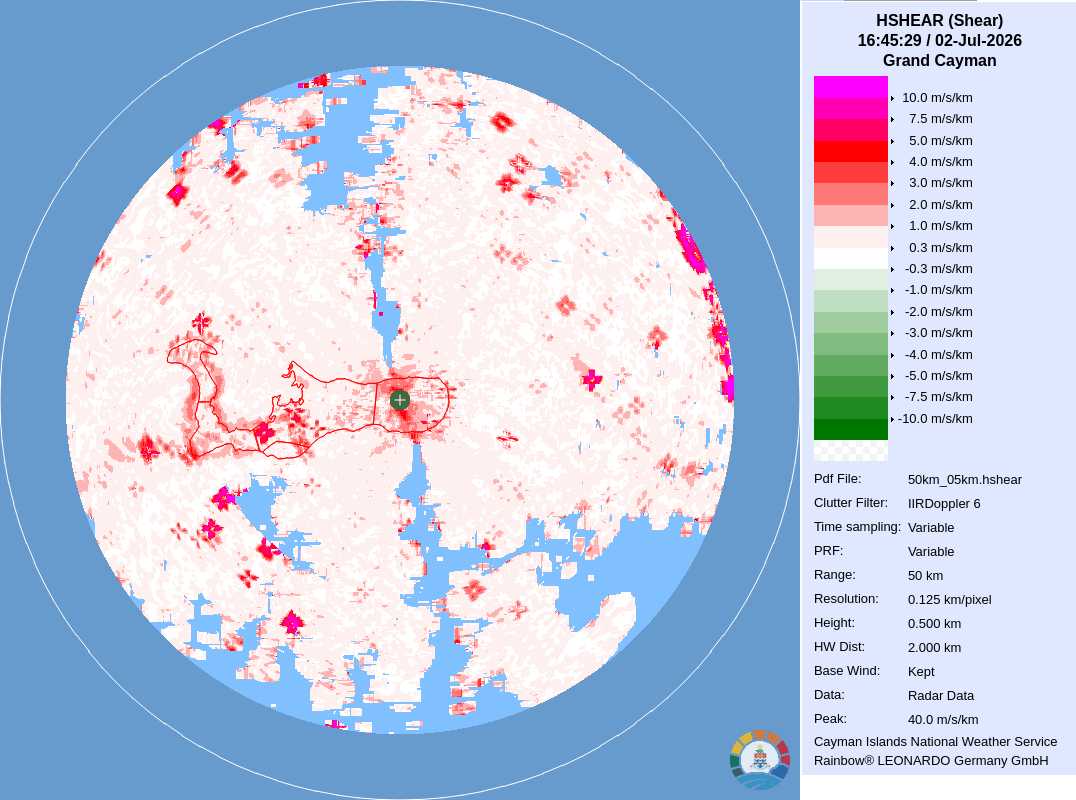The width and height of the screenshot is (1076, 800).
Task: Click the arrow marker beside 5.0 m/s/km
Action: click(892, 141)
